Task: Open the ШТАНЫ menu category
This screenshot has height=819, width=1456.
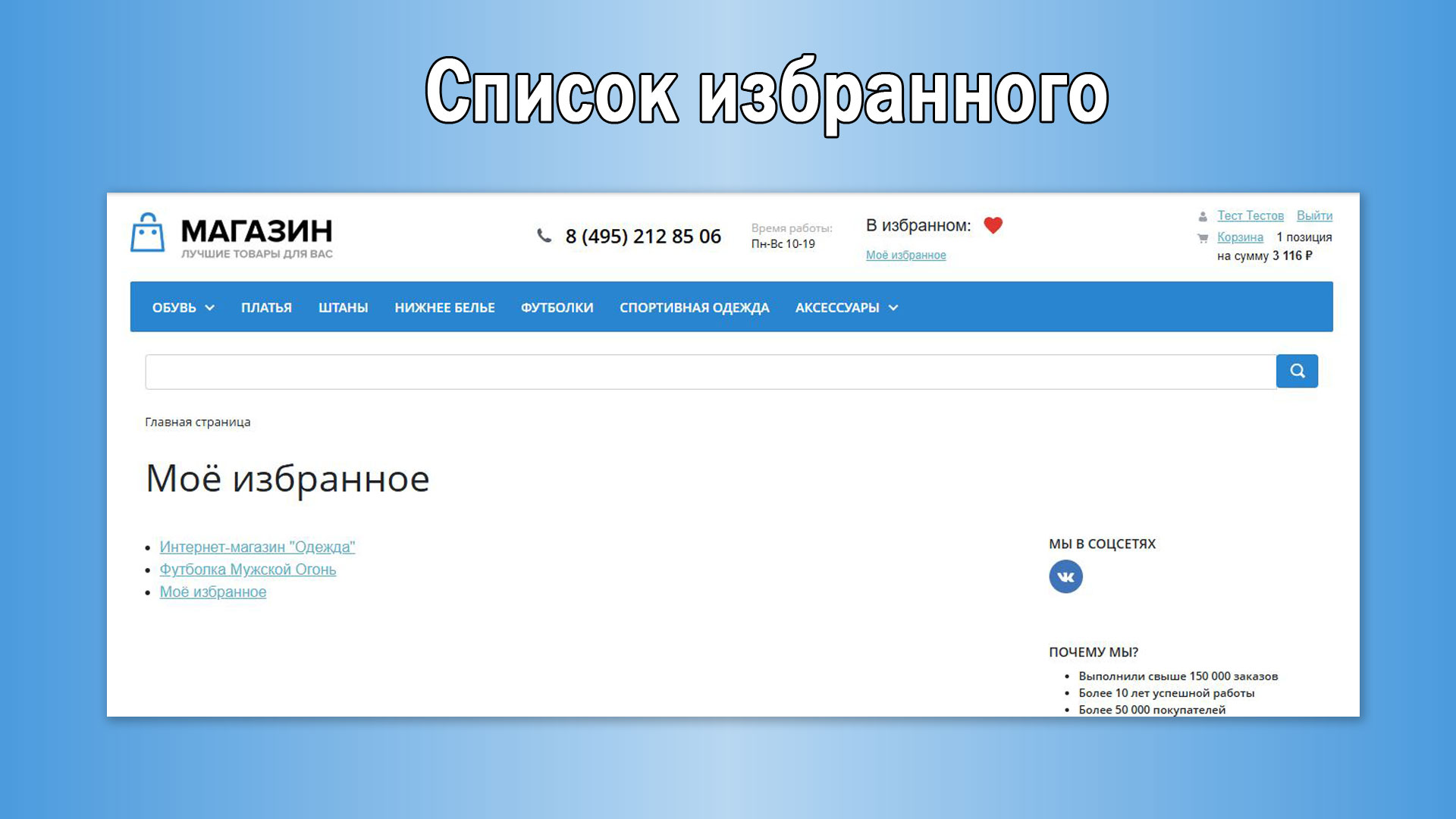Action: pos(343,308)
